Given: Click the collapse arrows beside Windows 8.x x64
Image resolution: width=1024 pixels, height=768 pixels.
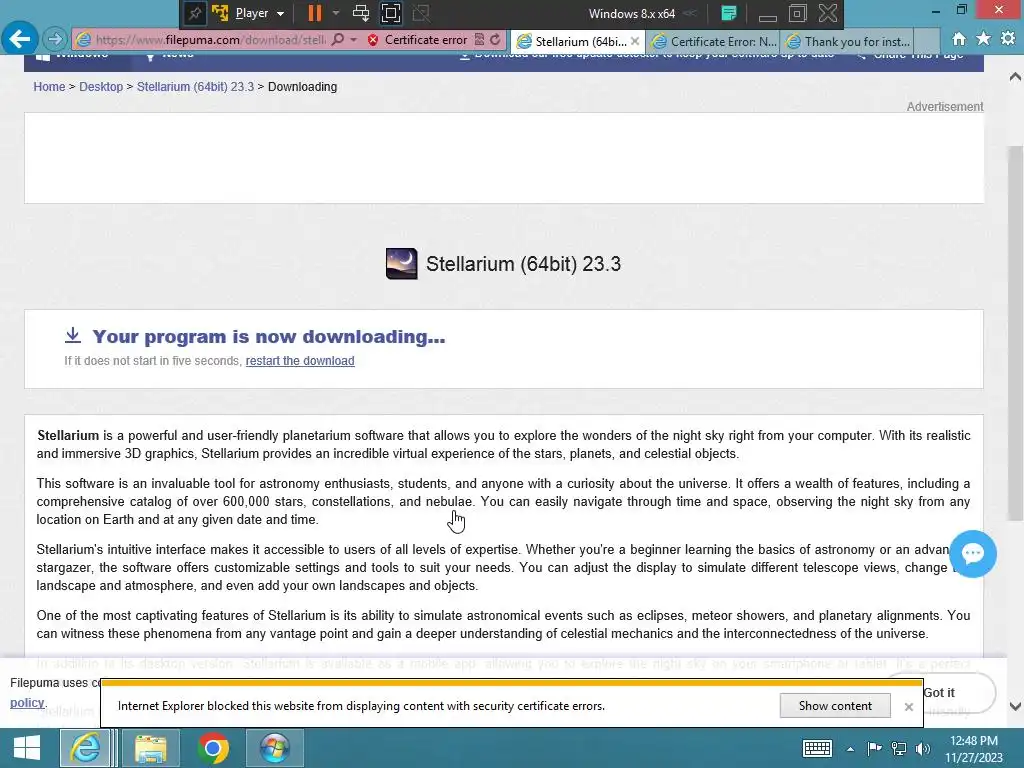Looking at the screenshot, I should click(x=690, y=14).
